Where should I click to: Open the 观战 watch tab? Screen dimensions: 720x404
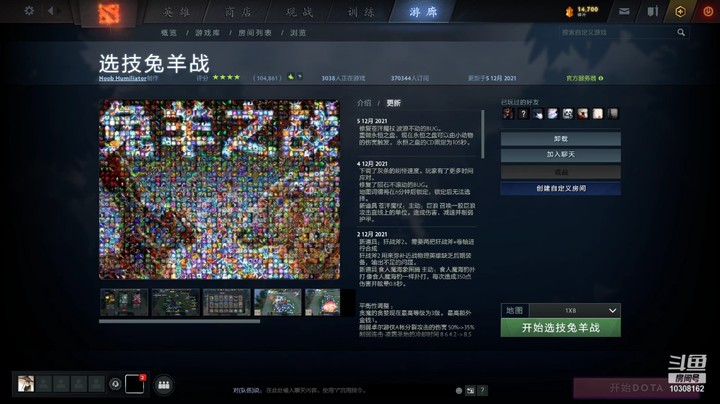tap(299, 12)
